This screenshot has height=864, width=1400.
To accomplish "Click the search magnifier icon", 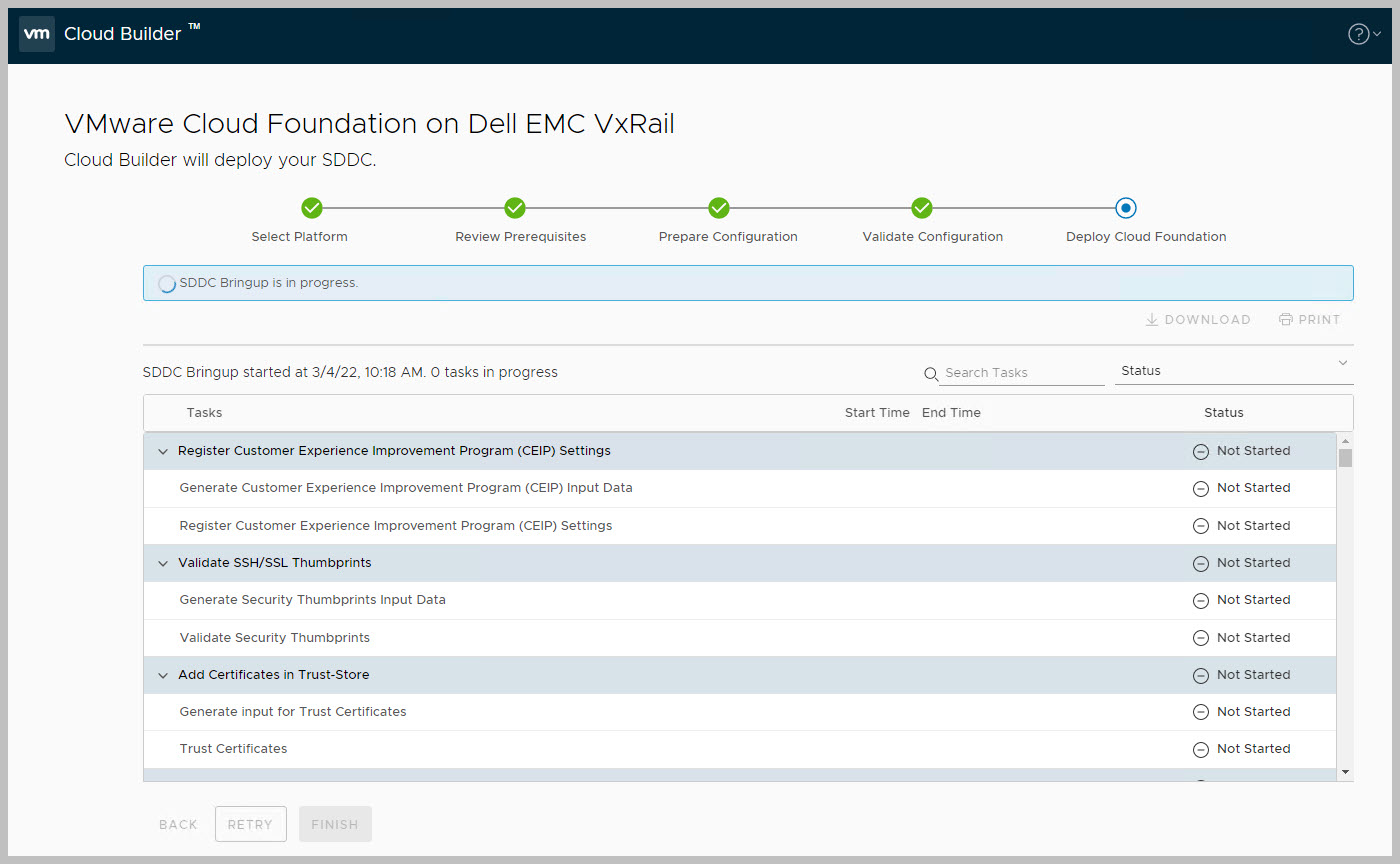I will point(931,373).
